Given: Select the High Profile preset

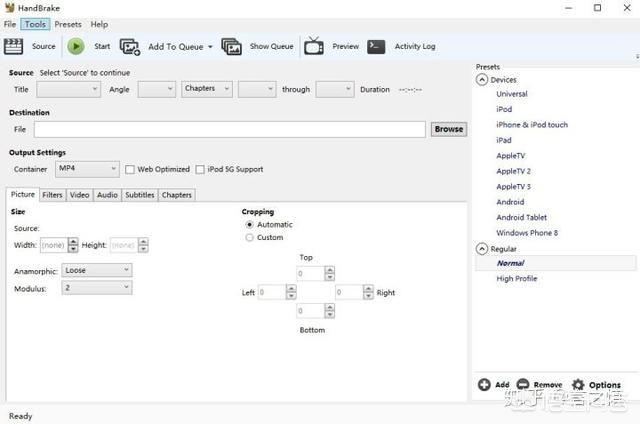Looking at the screenshot, I should coord(517,279).
